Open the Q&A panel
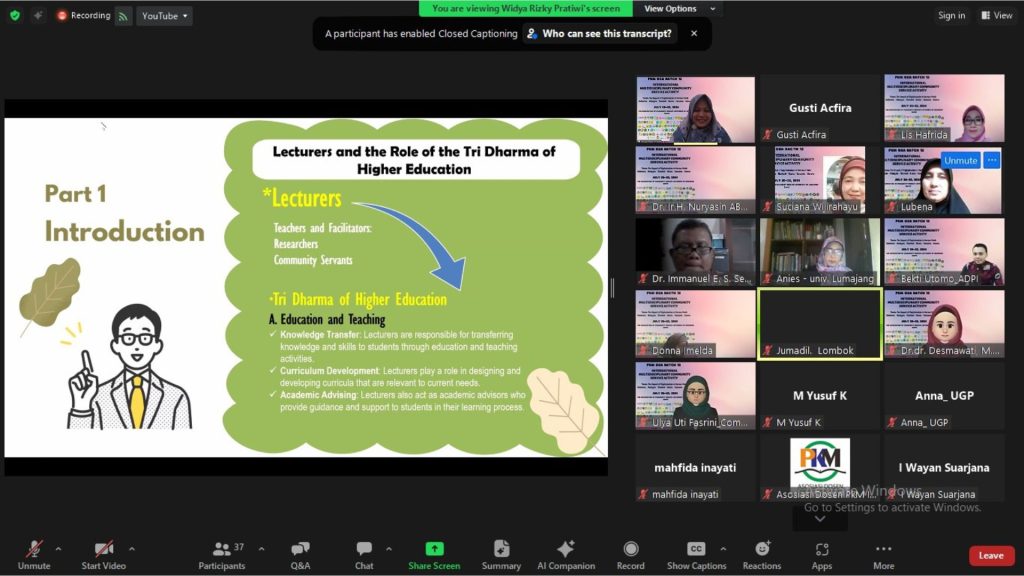Viewport: 1024px width, 576px height. (x=300, y=549)
